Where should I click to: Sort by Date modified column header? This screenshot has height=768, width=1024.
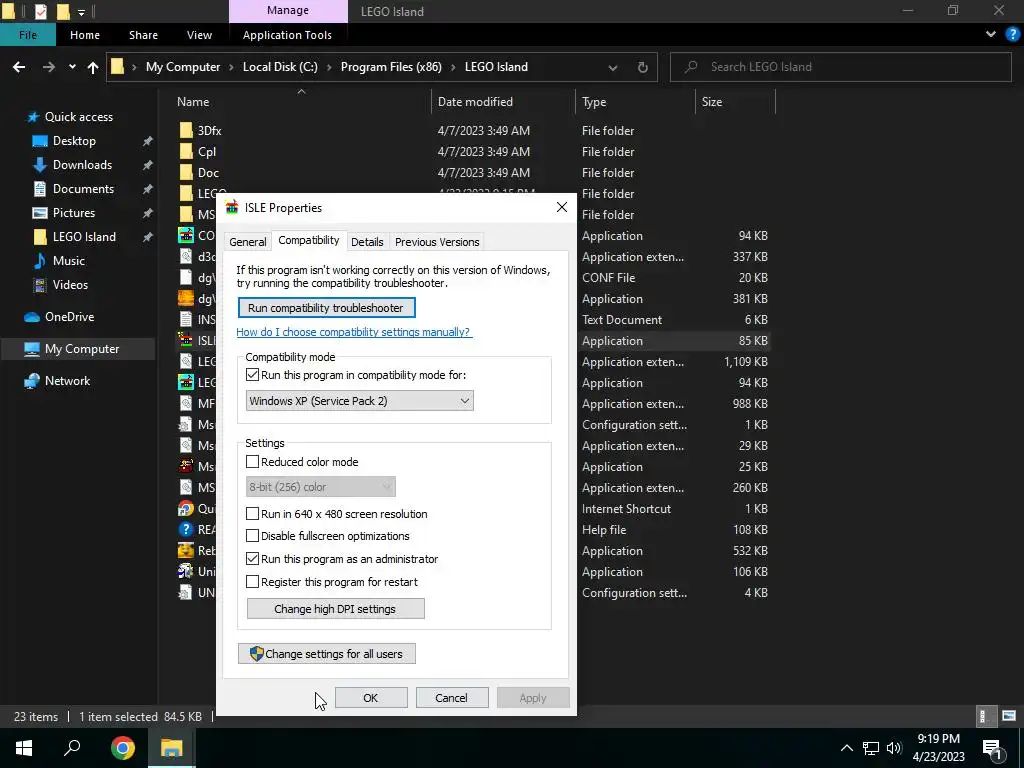pyautogui.click(x=503, y=102)
